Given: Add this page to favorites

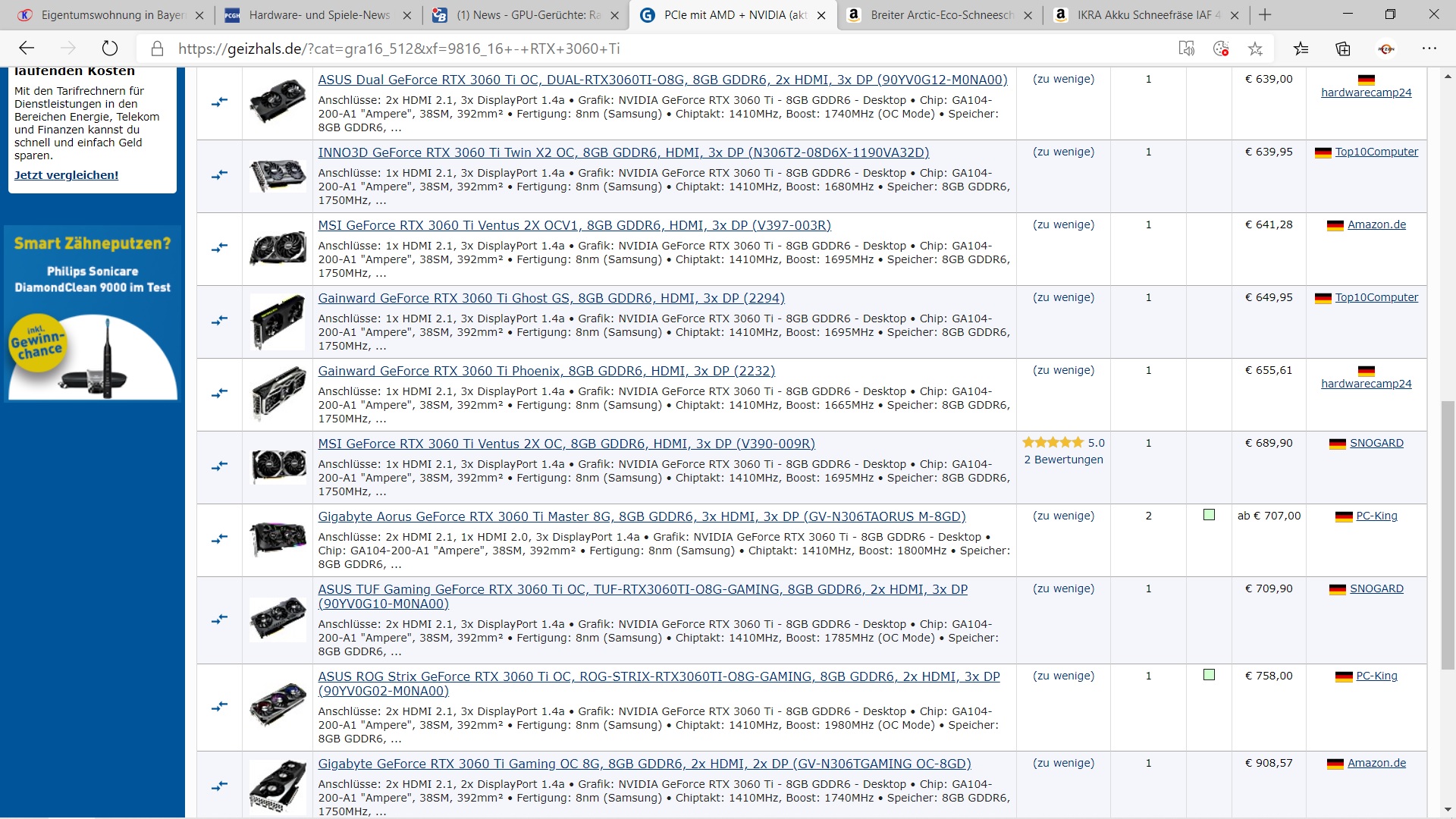Looking at the screenshot, I should click(1256, 49).
